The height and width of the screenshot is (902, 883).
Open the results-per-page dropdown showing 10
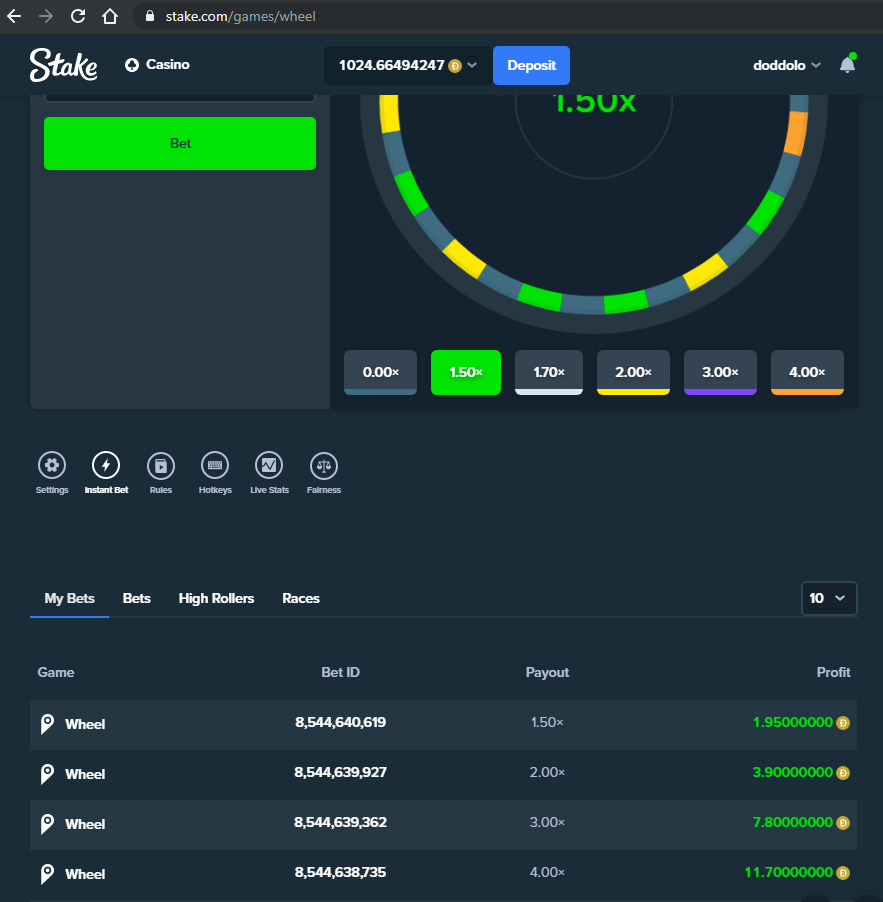(829, 598)
